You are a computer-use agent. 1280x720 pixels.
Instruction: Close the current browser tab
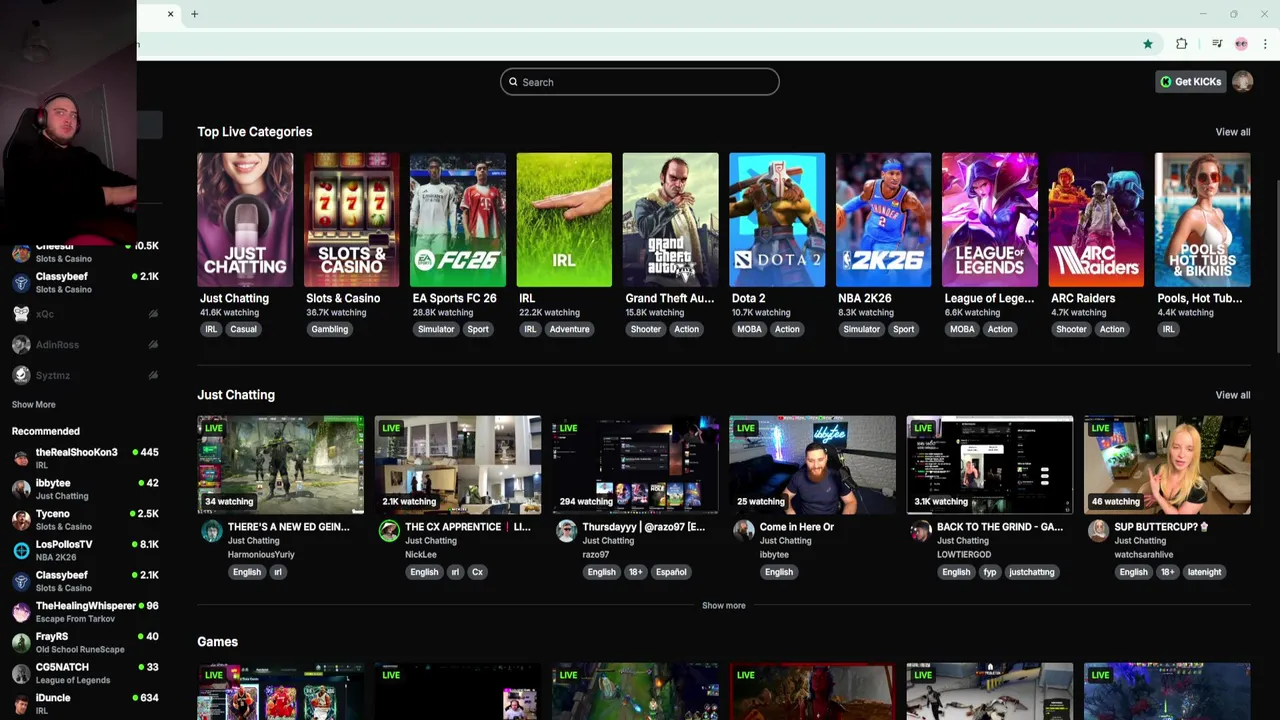point(170,14)
